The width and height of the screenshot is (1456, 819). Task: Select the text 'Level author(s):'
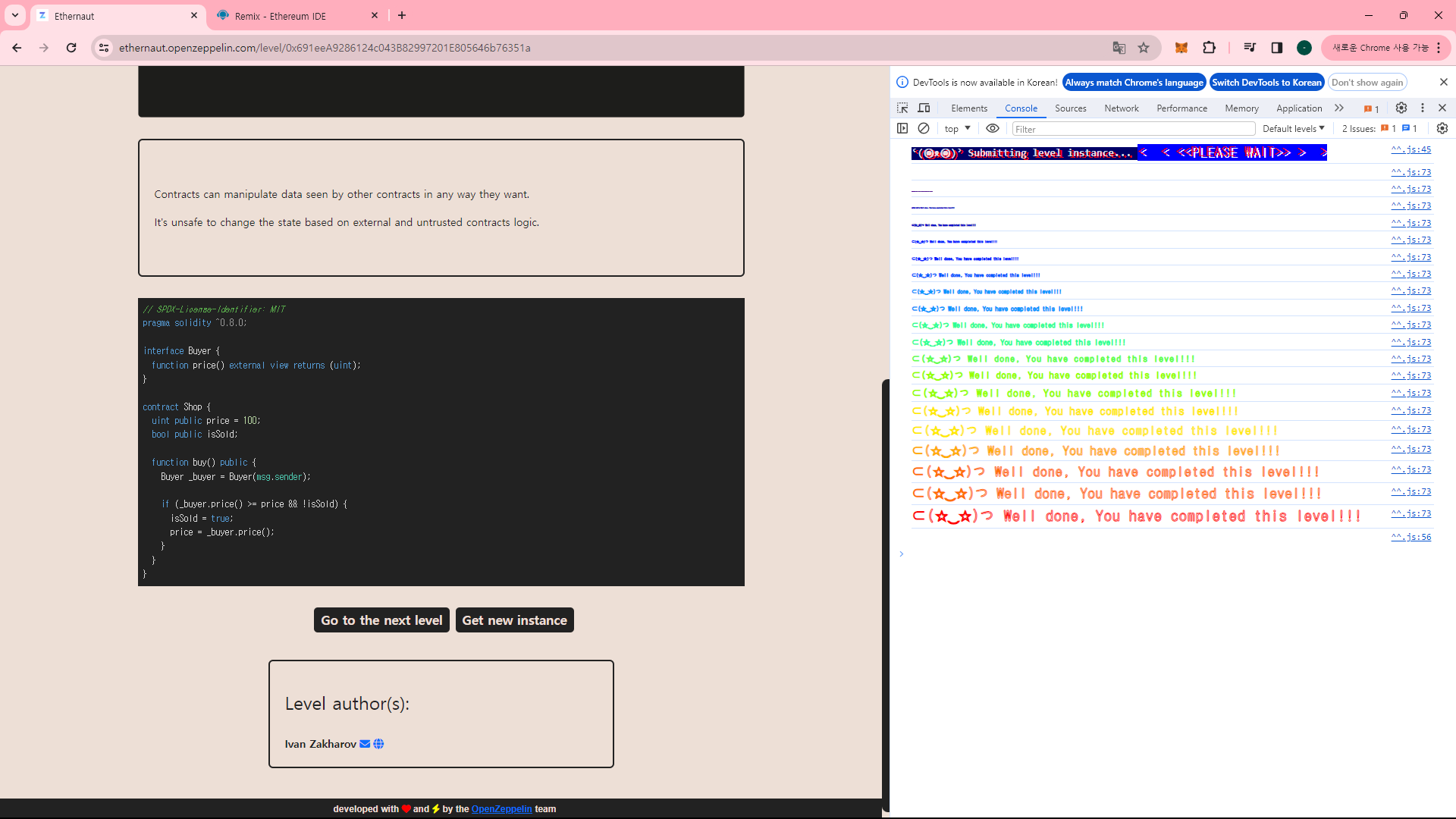point(347,704)
